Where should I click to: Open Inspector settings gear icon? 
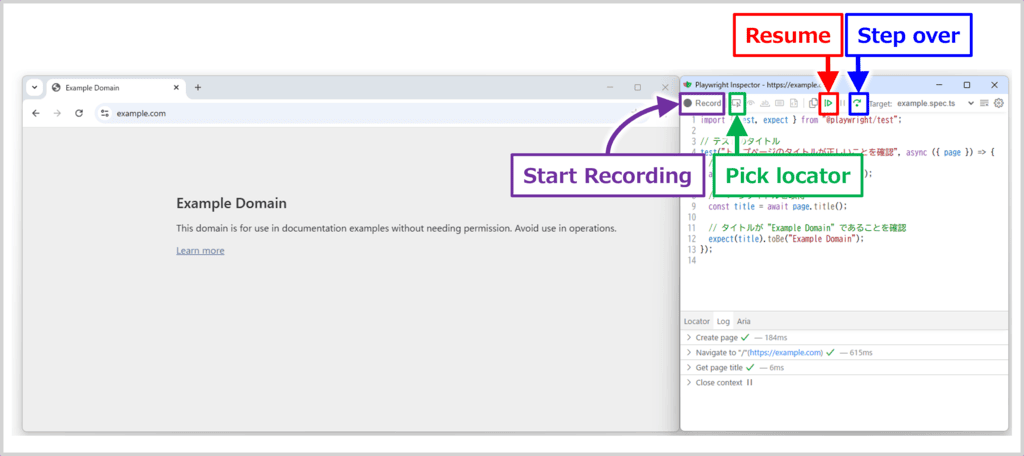click(998, 103)
